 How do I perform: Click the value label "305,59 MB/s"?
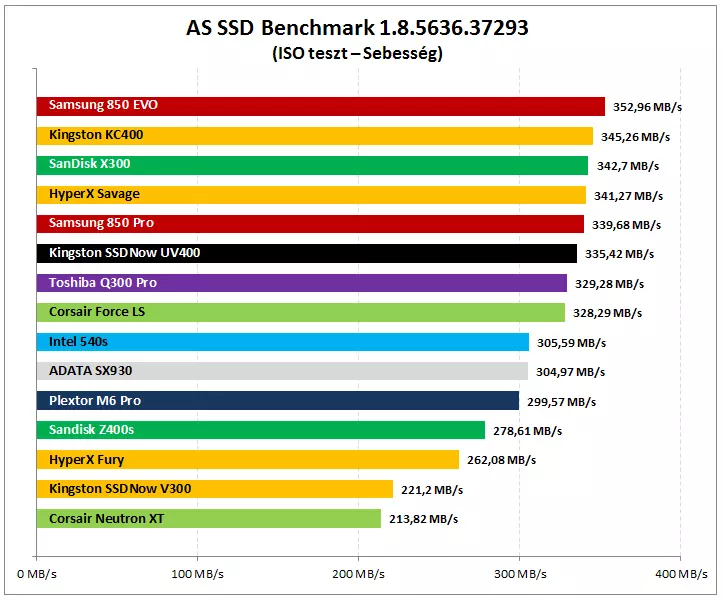(x=571, y=343)
